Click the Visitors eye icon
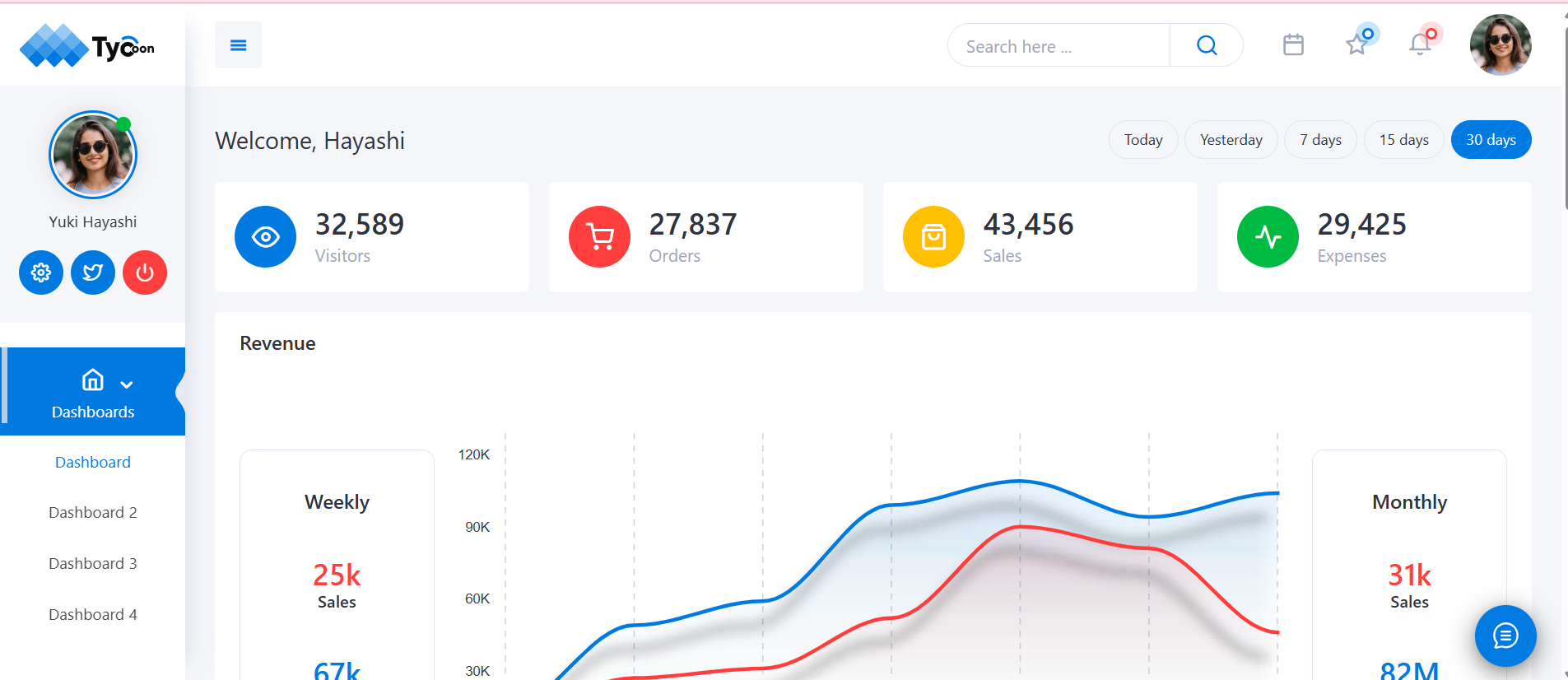Viewport: 1568px width, 680px height. 265,237
